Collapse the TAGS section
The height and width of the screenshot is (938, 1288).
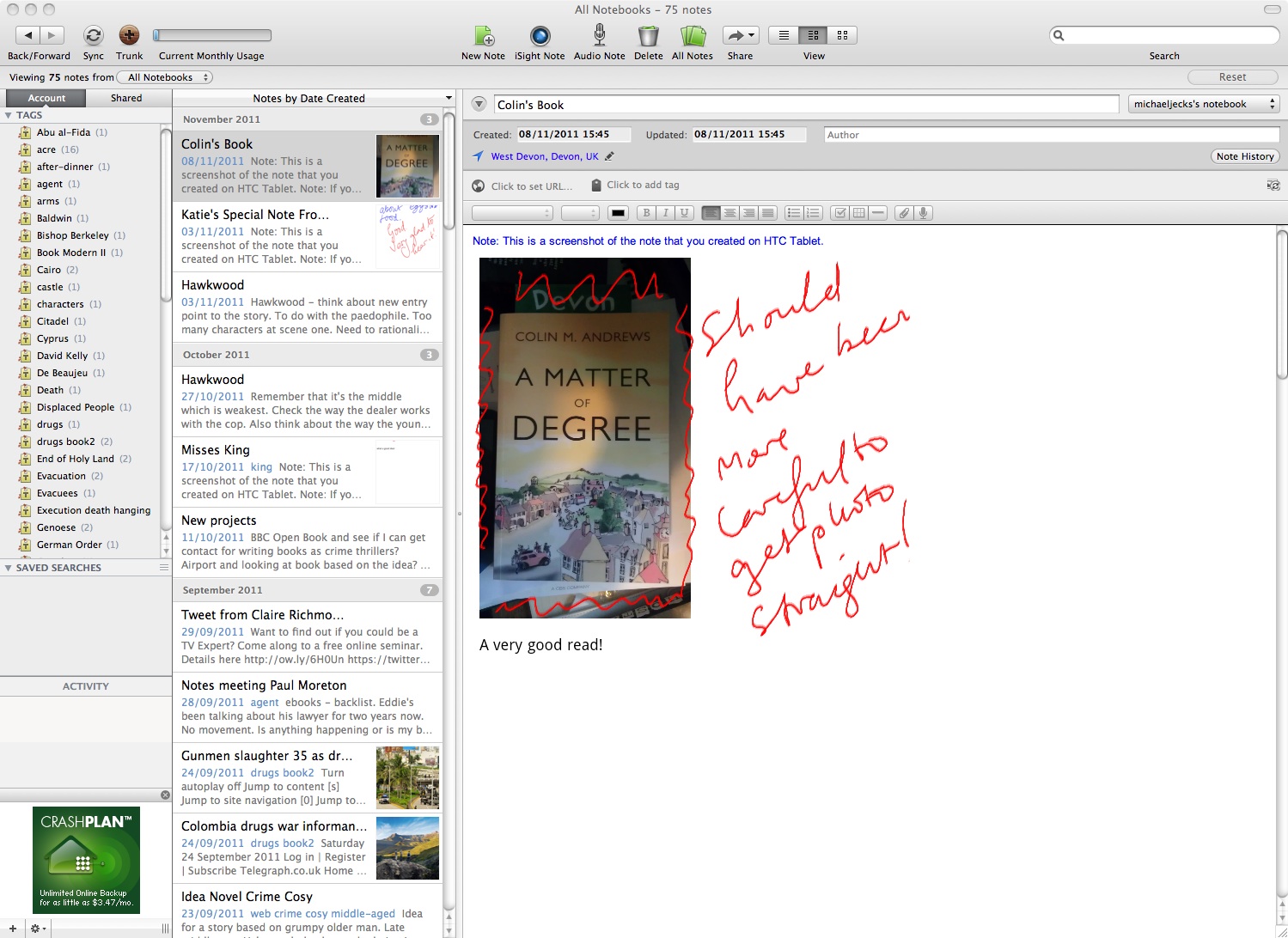(x=9, y=115)
